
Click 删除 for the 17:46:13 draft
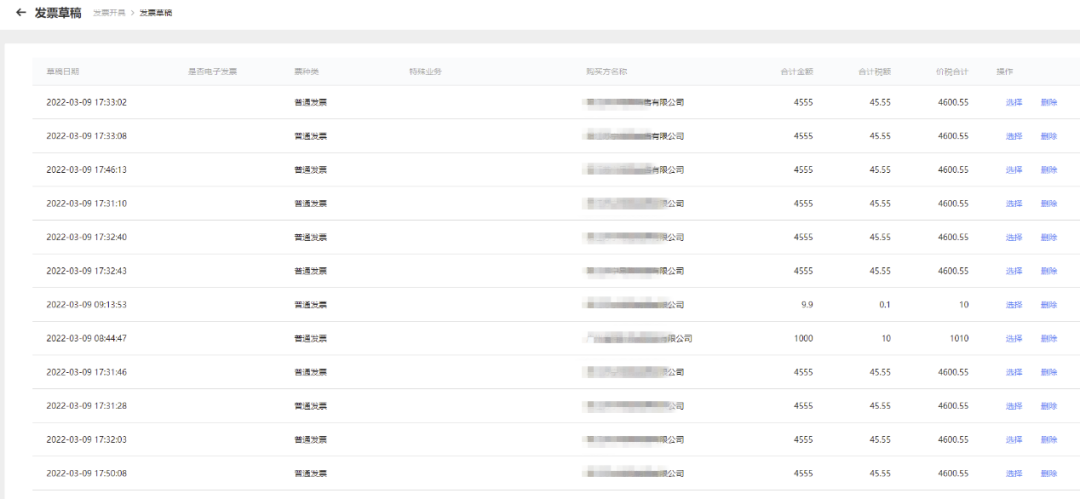click(x=1048, y=170)
